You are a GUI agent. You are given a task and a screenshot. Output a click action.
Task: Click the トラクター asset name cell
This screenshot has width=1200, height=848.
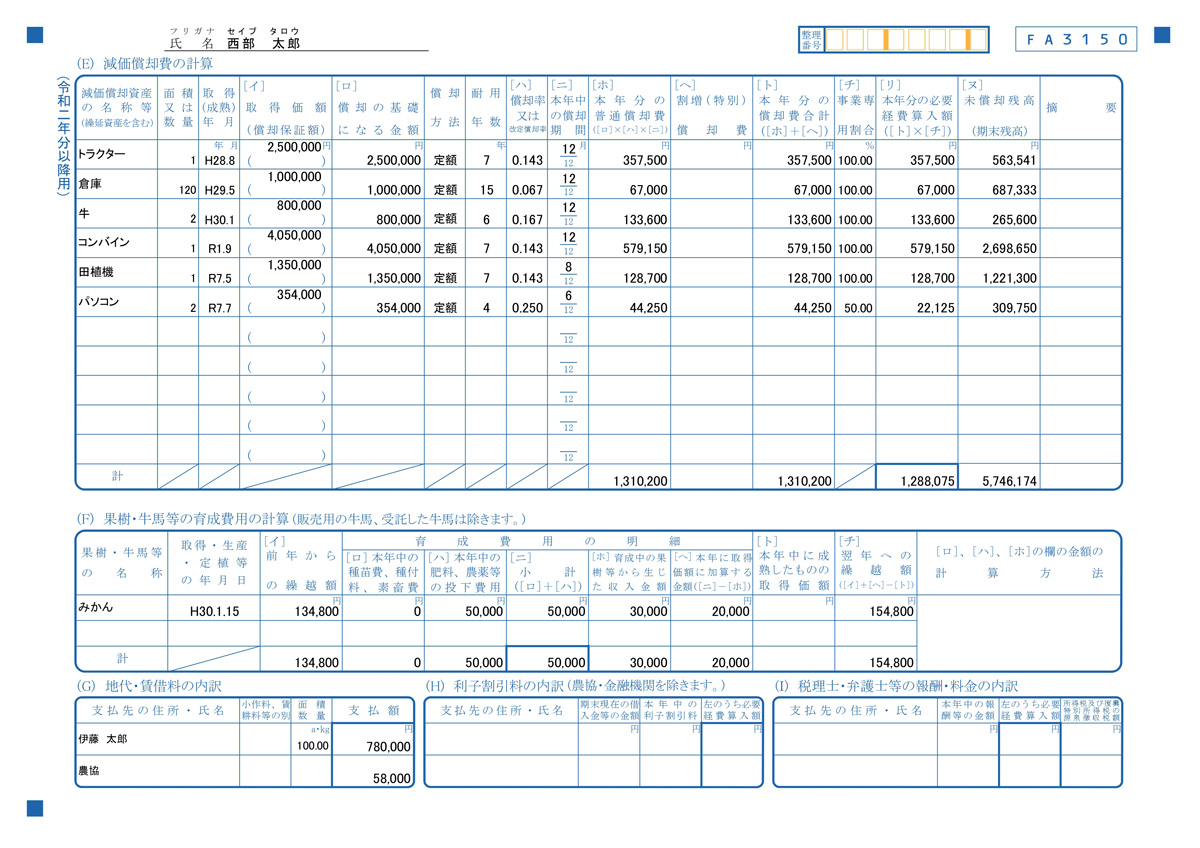(117, 154)
